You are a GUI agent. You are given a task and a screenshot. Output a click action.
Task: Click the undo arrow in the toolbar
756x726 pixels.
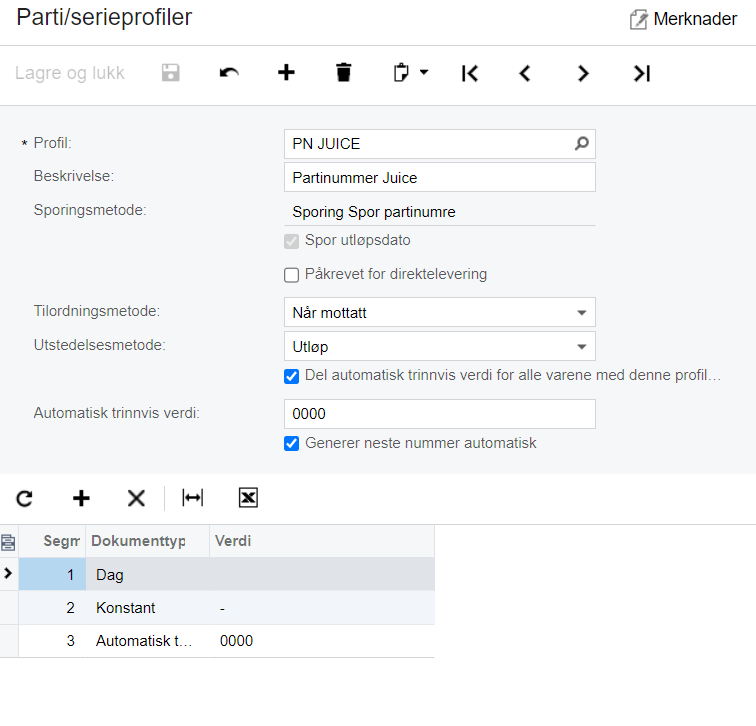229,73
